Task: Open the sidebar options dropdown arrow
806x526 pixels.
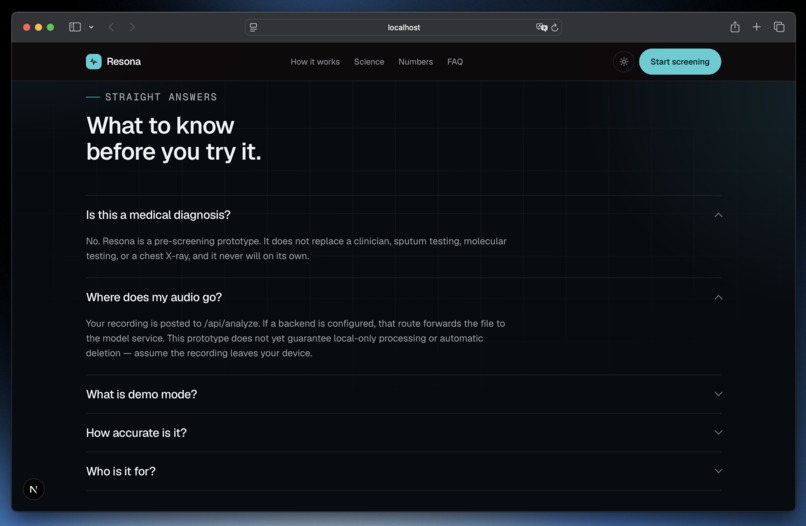Action: pyautogui.click(x=91, y=27)
